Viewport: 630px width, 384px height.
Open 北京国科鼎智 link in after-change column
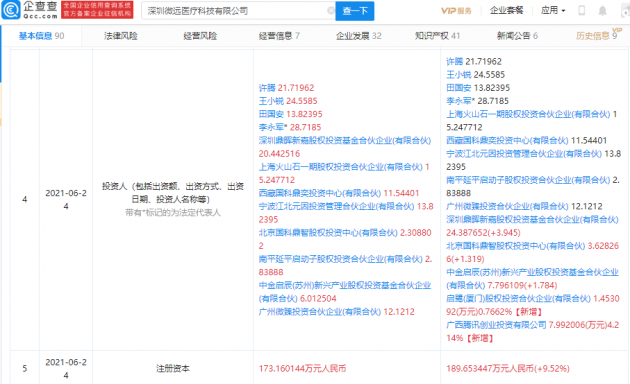[515, 246]
